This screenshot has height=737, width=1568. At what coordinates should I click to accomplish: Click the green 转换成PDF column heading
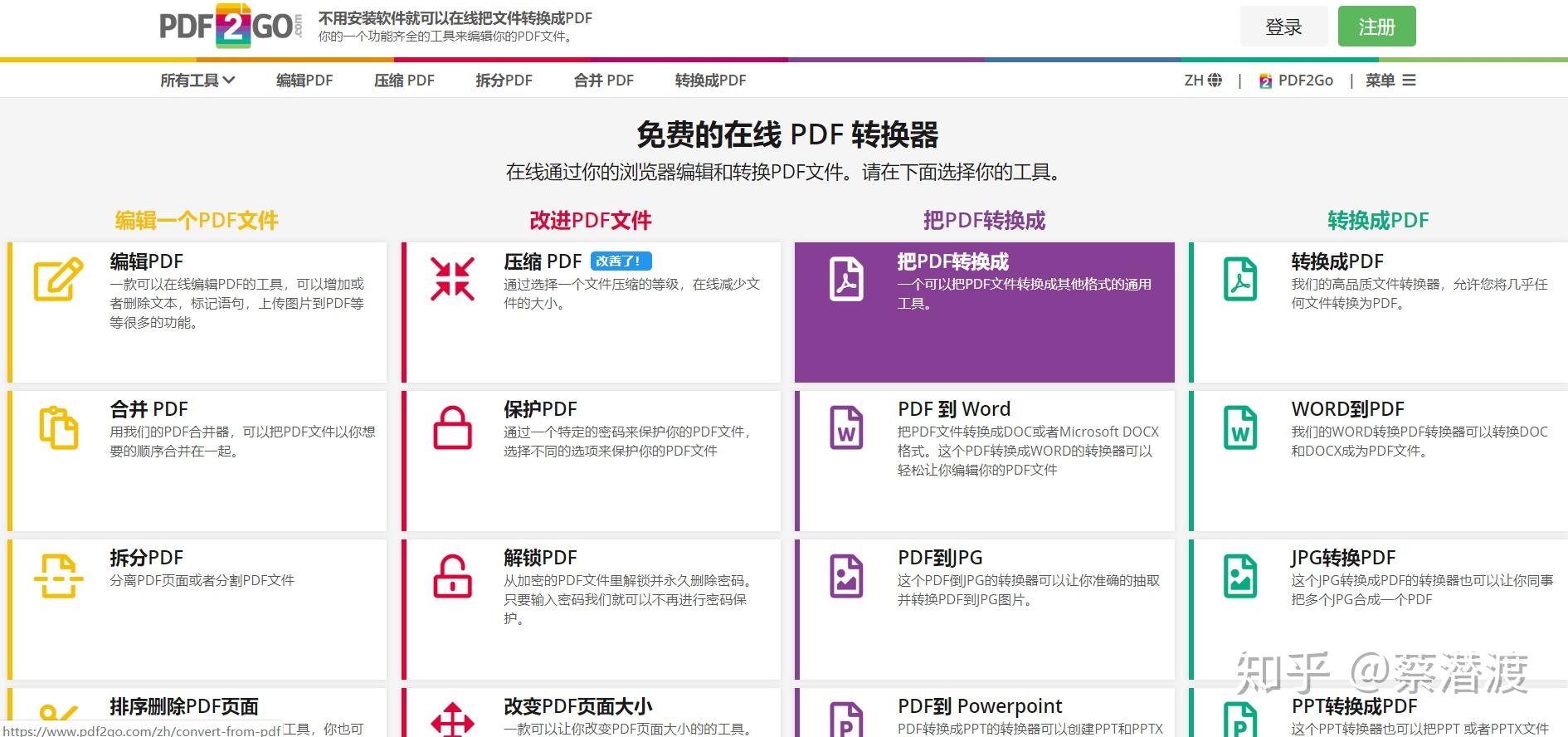click(x=1378, y=221)
